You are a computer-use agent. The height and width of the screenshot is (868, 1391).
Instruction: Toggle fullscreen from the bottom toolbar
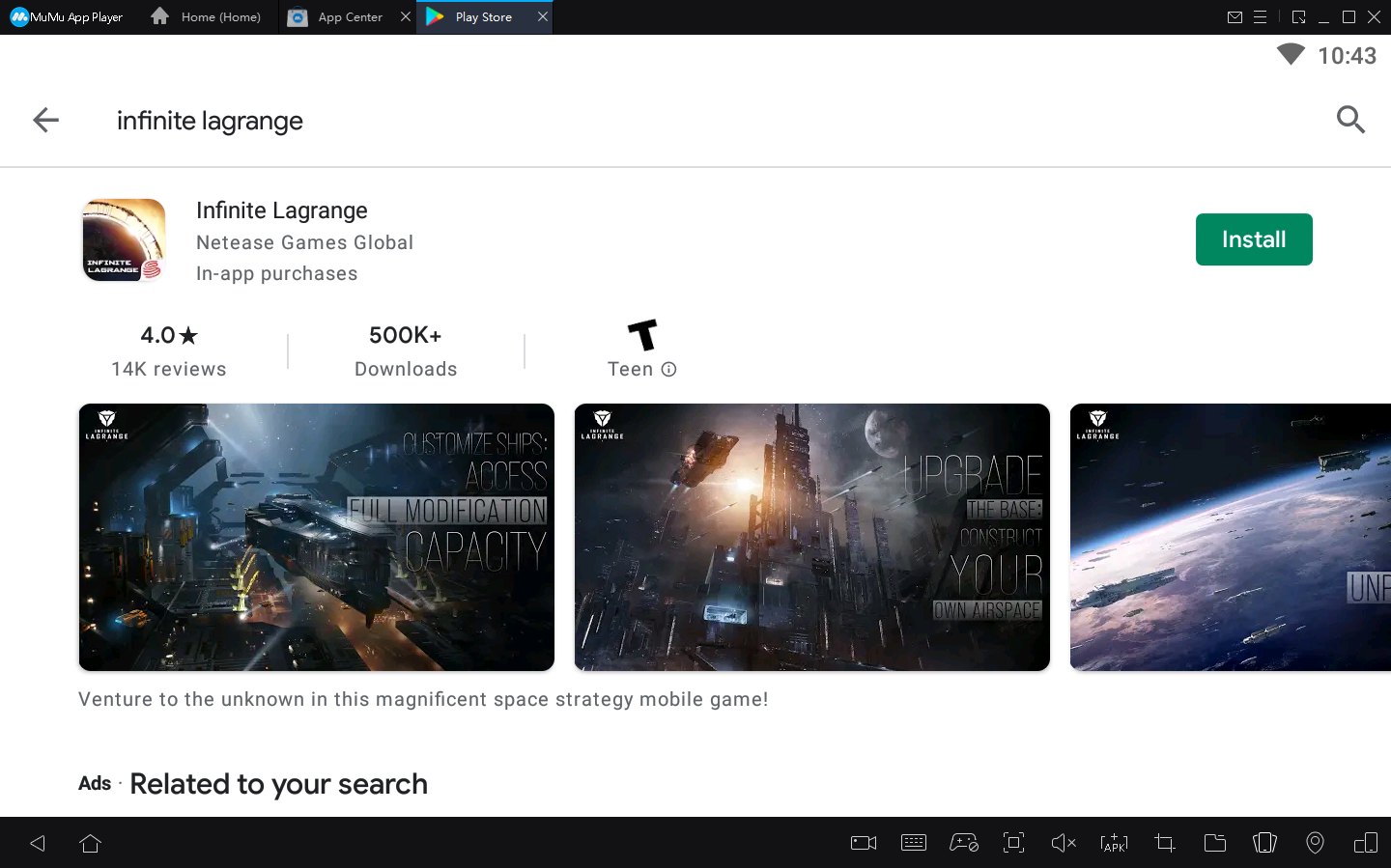click(x=1013, y=843)
